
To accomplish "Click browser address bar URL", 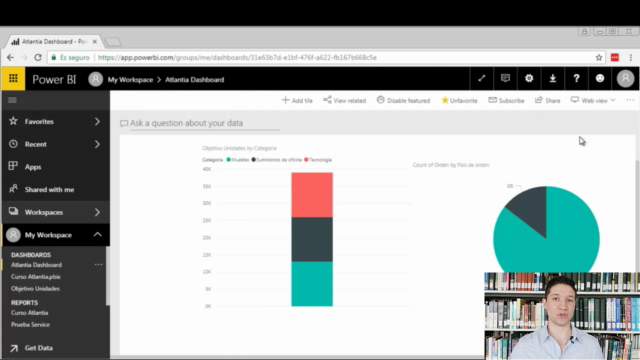I will point(237,58).
